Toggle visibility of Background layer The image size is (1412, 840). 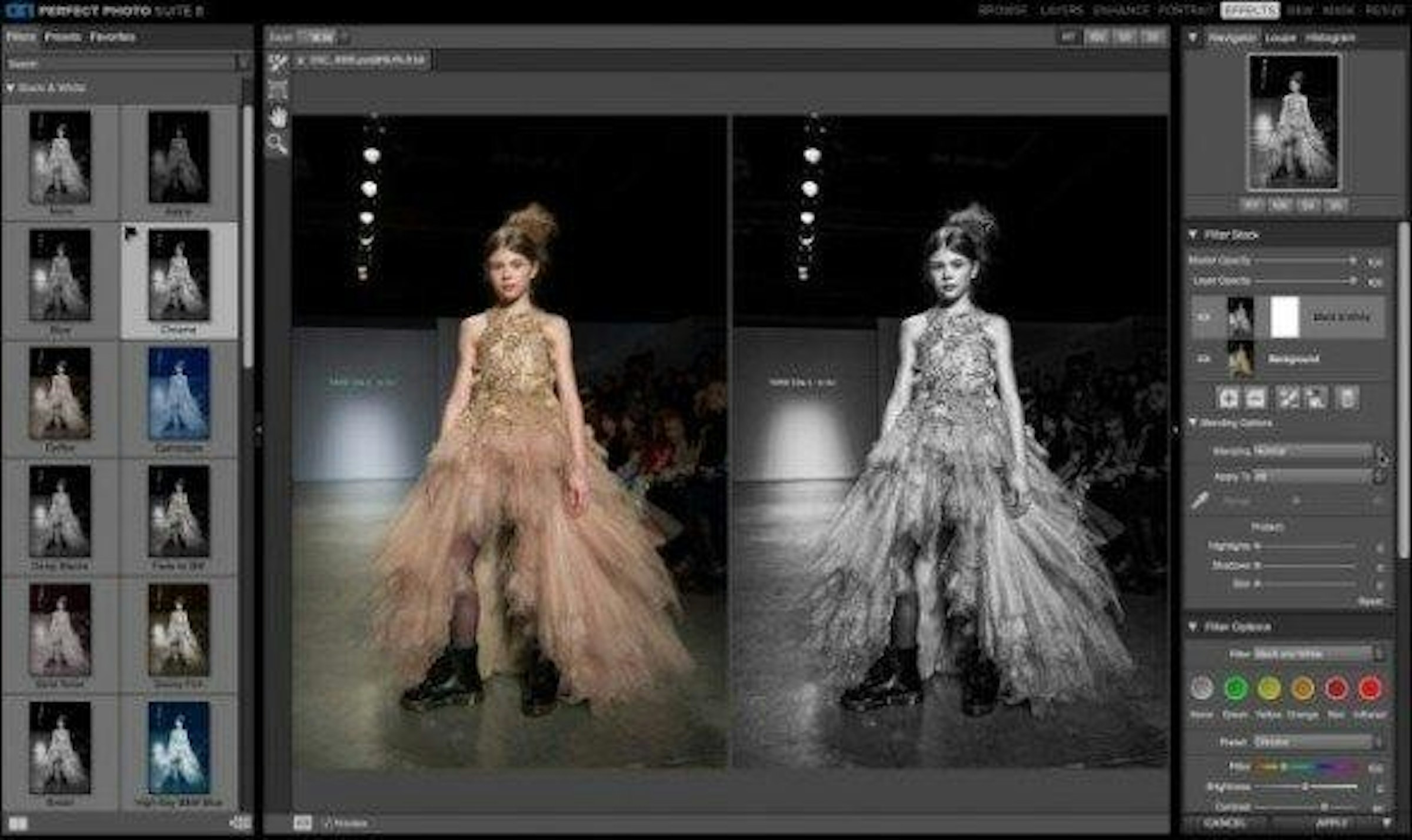[x=1204, y=358]
